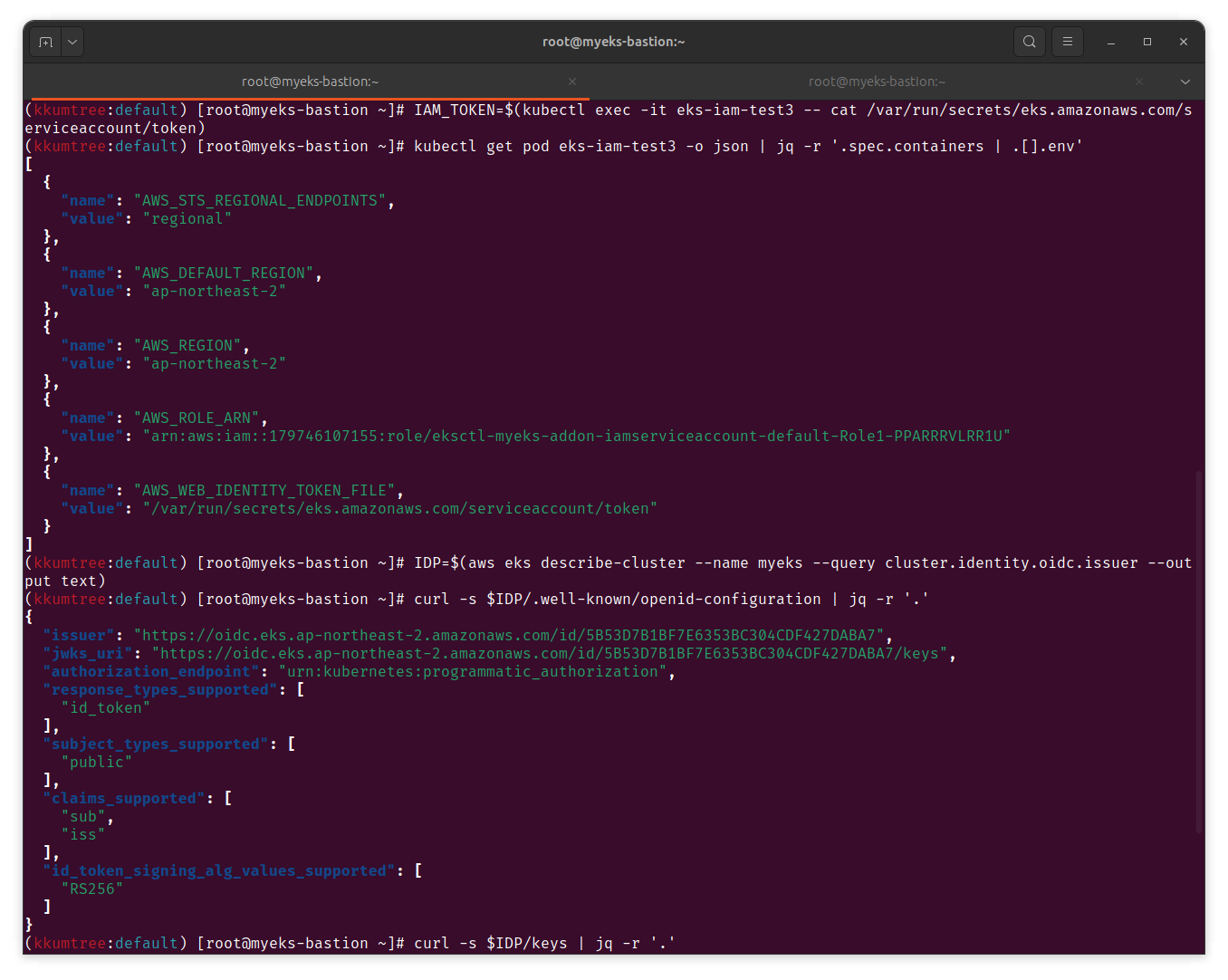This screenshot has width=1228, height=980.
Task: Click the role ARN value string
Action: [577, 437]
